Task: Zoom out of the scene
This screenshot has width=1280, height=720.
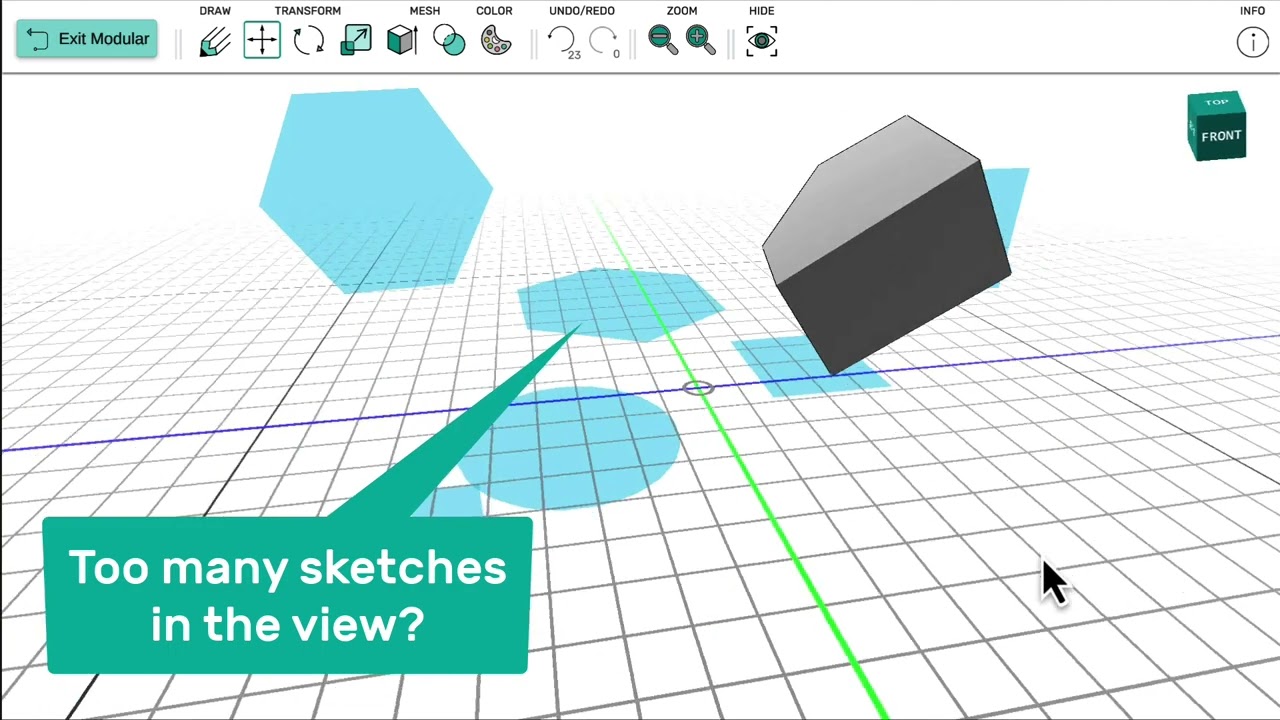Action: [662, 40]
